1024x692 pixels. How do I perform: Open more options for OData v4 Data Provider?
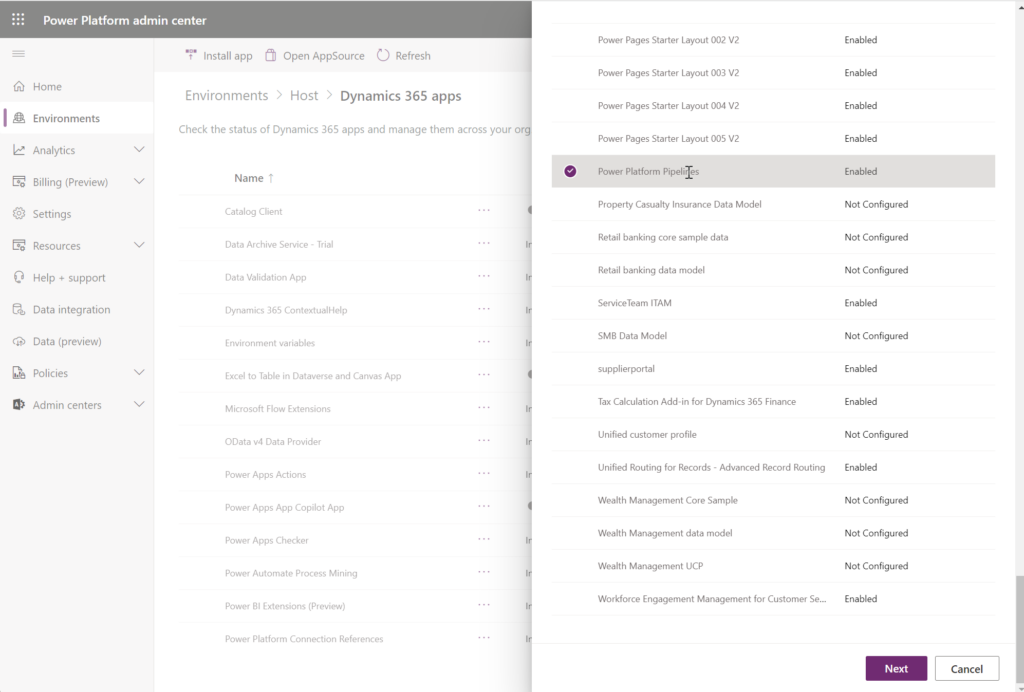[x=484, y=441]
